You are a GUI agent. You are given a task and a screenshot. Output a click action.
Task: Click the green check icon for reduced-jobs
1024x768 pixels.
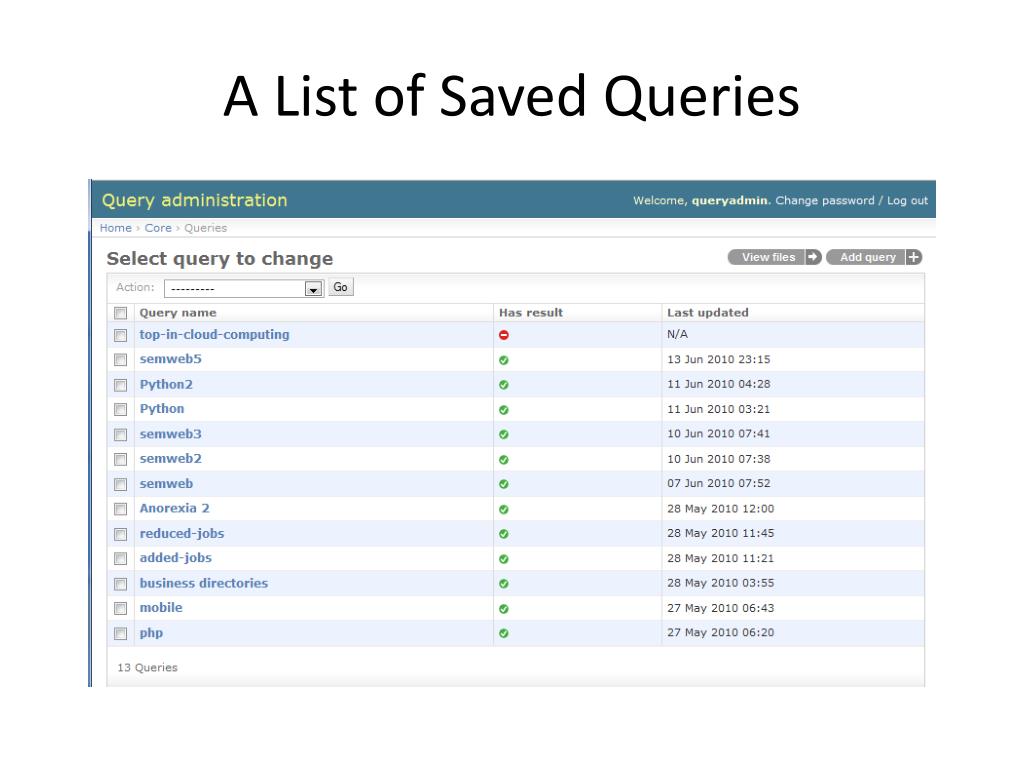[504, 534]
